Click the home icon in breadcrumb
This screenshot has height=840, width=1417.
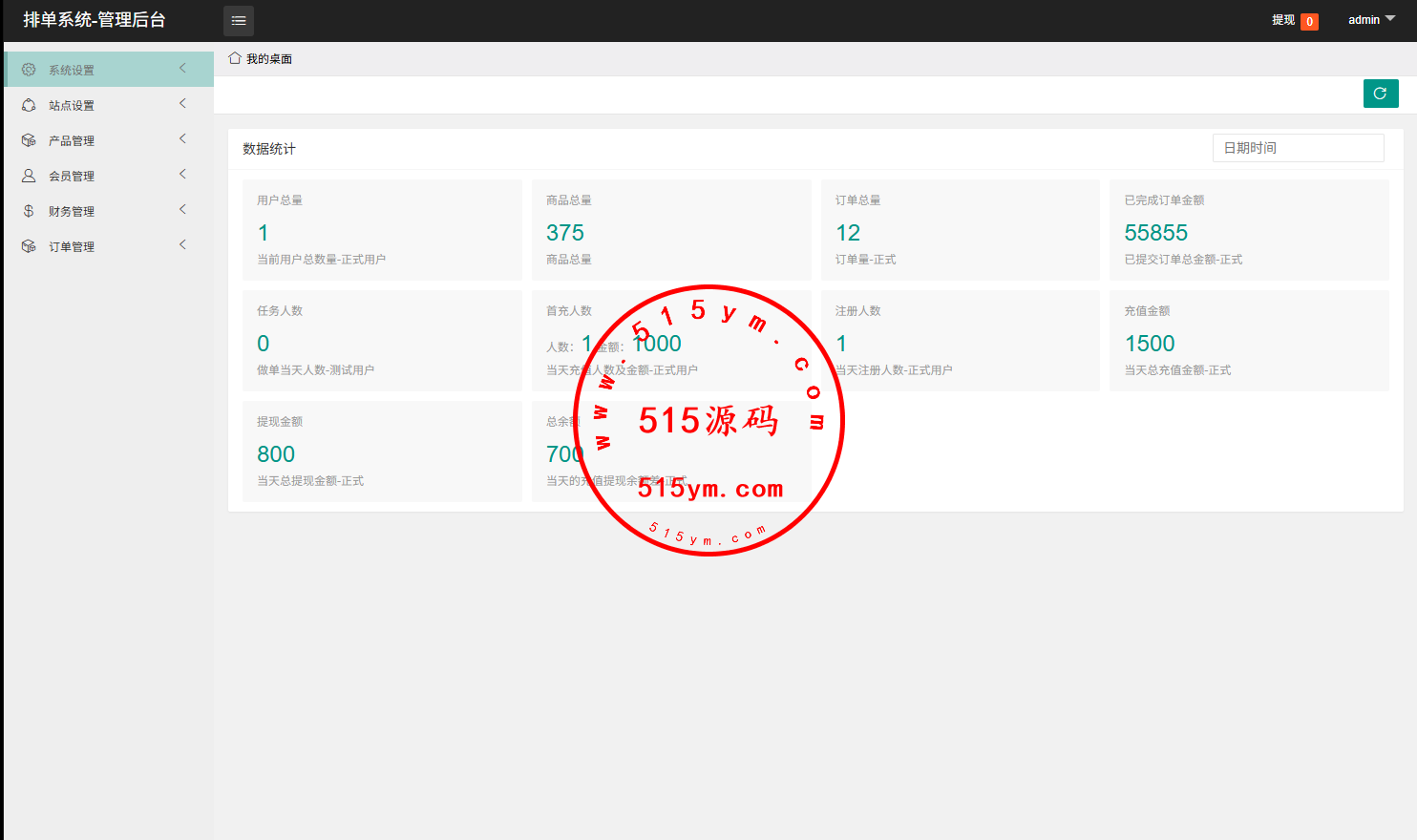[235, 58]
